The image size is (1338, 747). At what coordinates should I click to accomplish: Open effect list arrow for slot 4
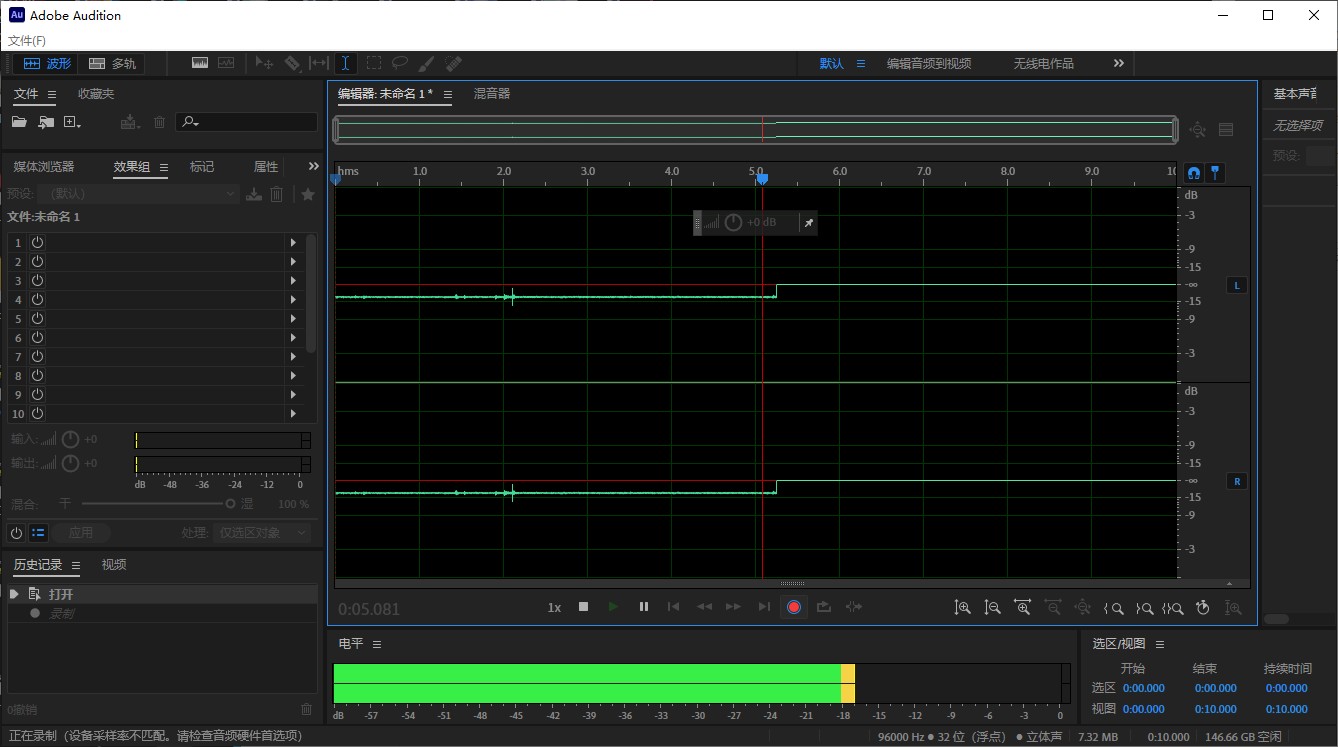coord(293,300)
